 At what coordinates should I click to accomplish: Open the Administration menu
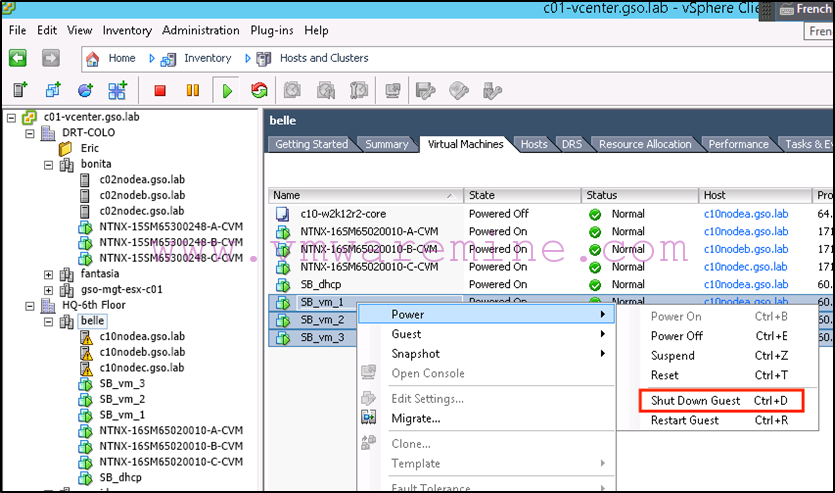[201, 30]
